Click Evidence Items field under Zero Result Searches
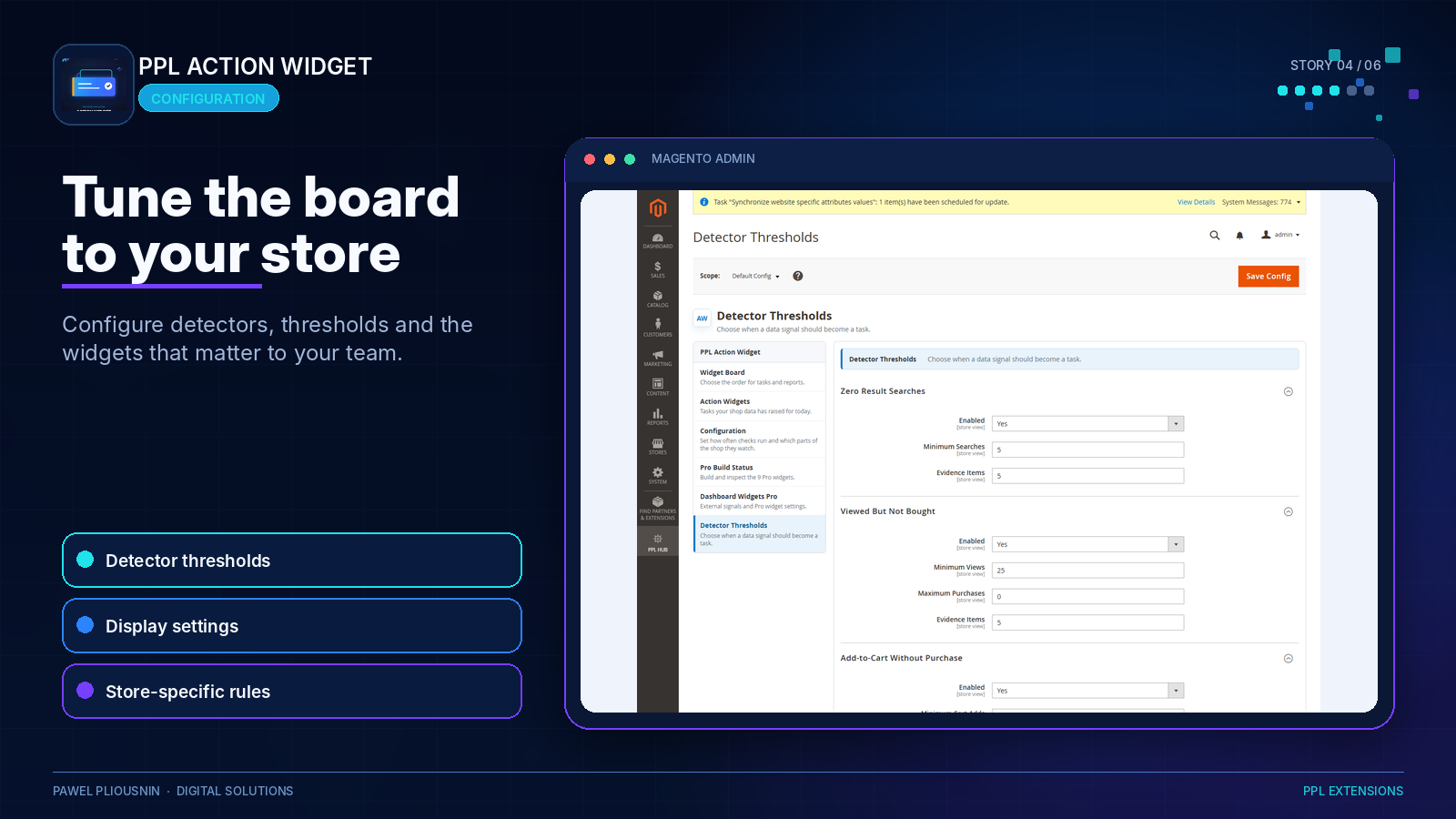 pyautogui.click(x=1087, y=476)
